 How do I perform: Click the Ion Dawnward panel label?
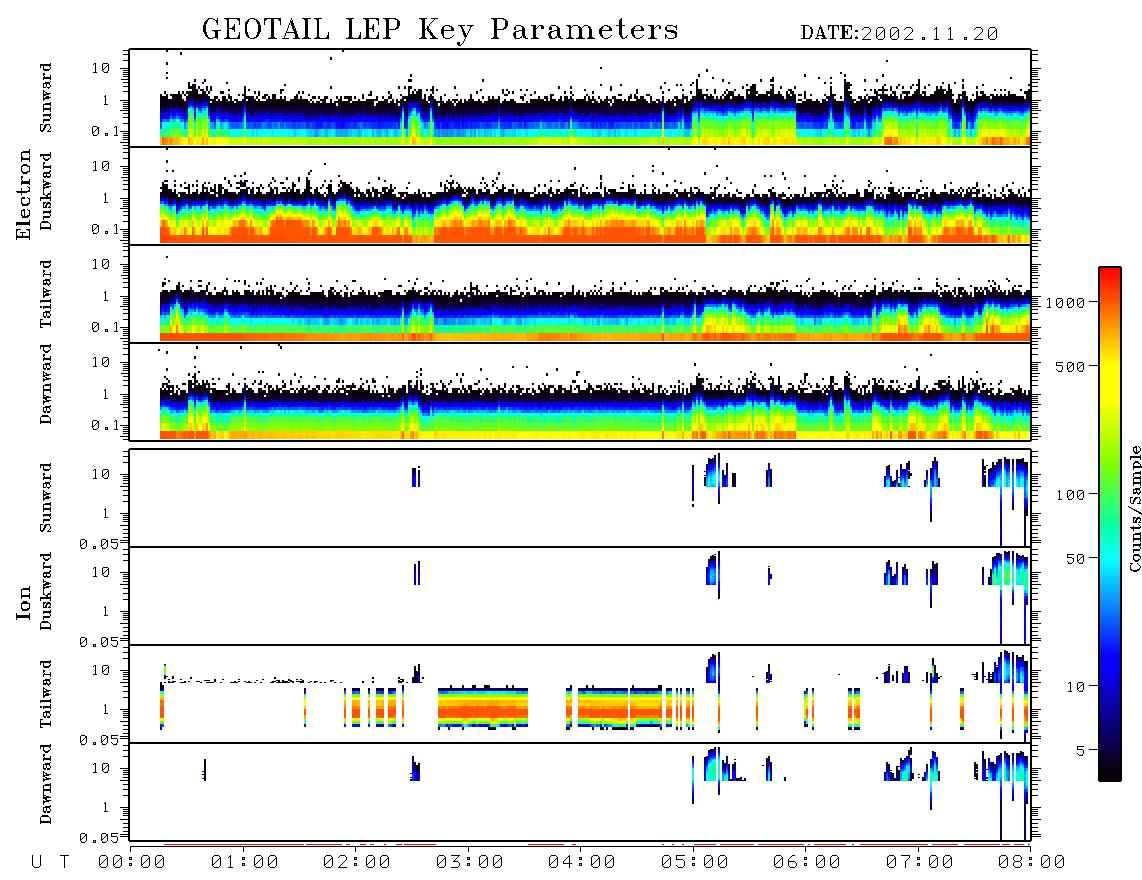click(45, 784)
